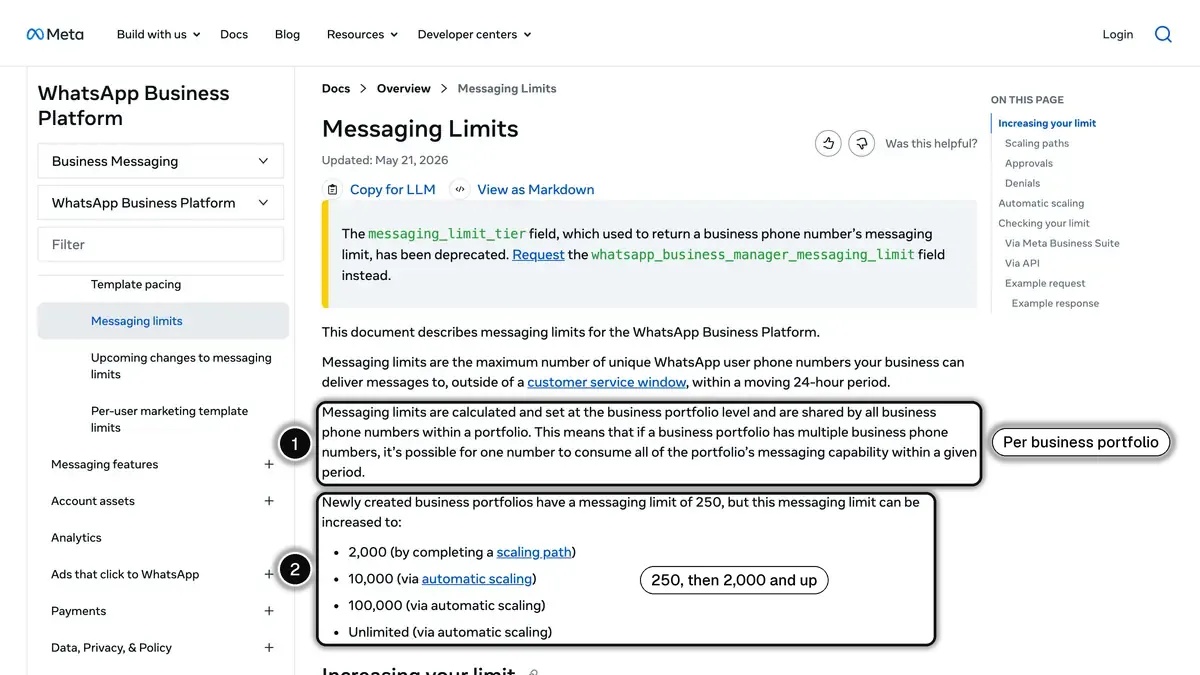
Task: Open Resources menu
Action: pyautogui.click(x=362, y=34)
